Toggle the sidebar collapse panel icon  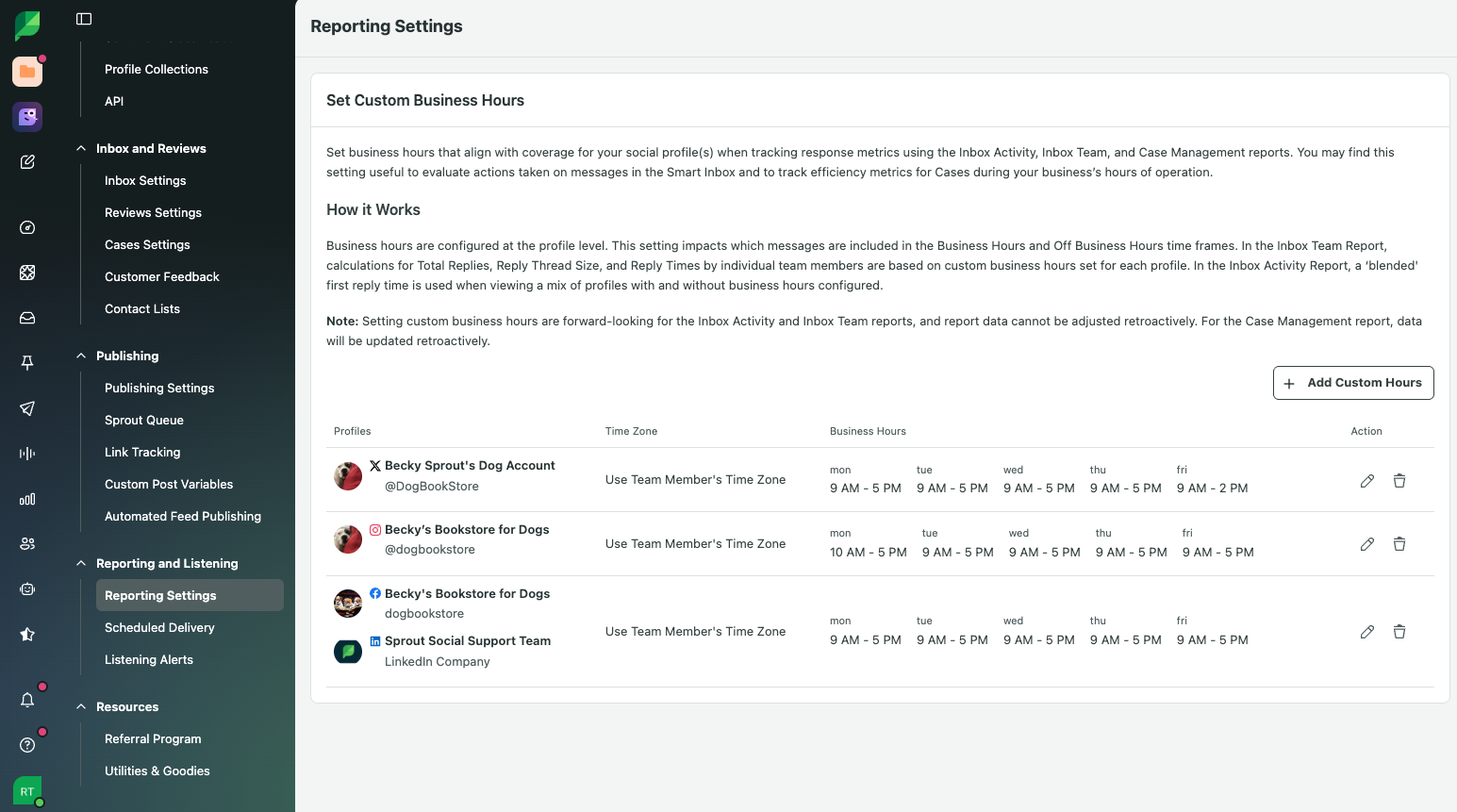[84, 19]
